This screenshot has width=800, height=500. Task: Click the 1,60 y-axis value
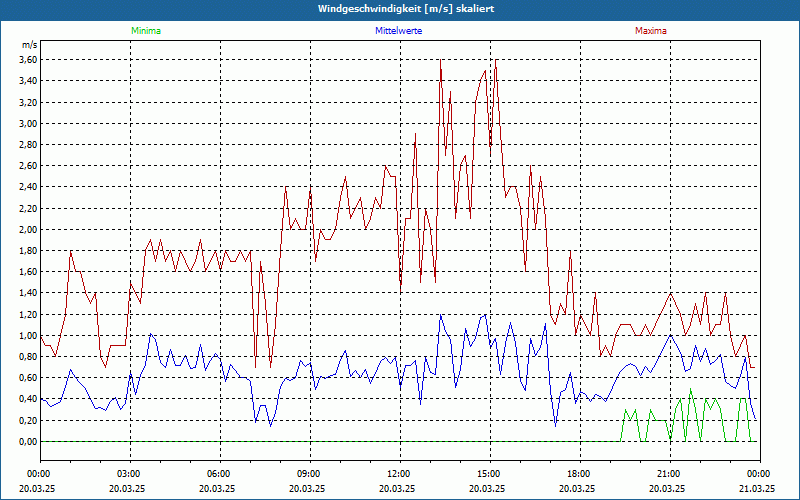[28, 272]
